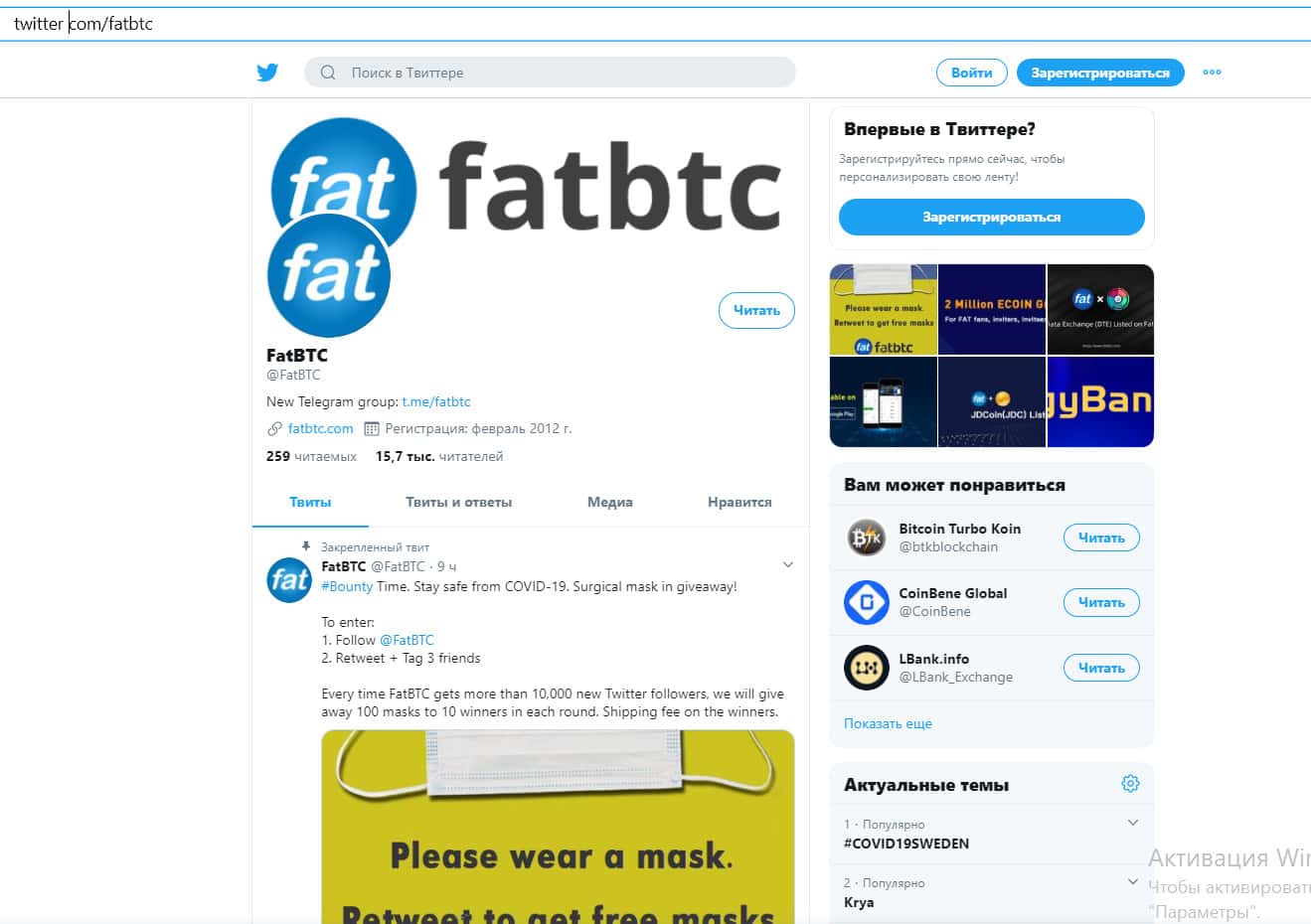Image resolution: width=1311 pixels, height=924 pixels.
Task: Click the LBank.info avatar icon
Action: 866,668
